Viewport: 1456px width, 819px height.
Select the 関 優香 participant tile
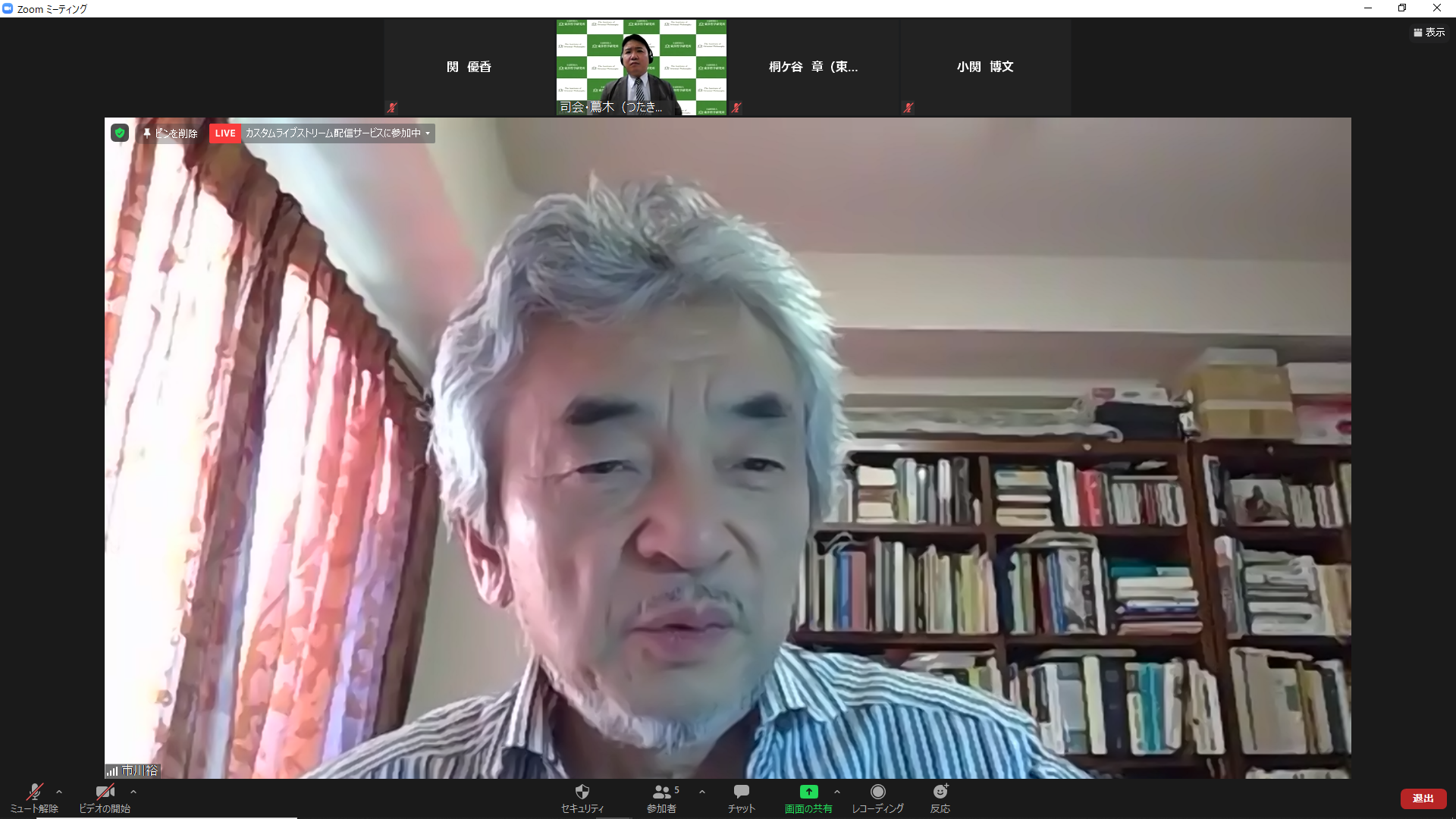pyautogui.click(x=469, y=67)
